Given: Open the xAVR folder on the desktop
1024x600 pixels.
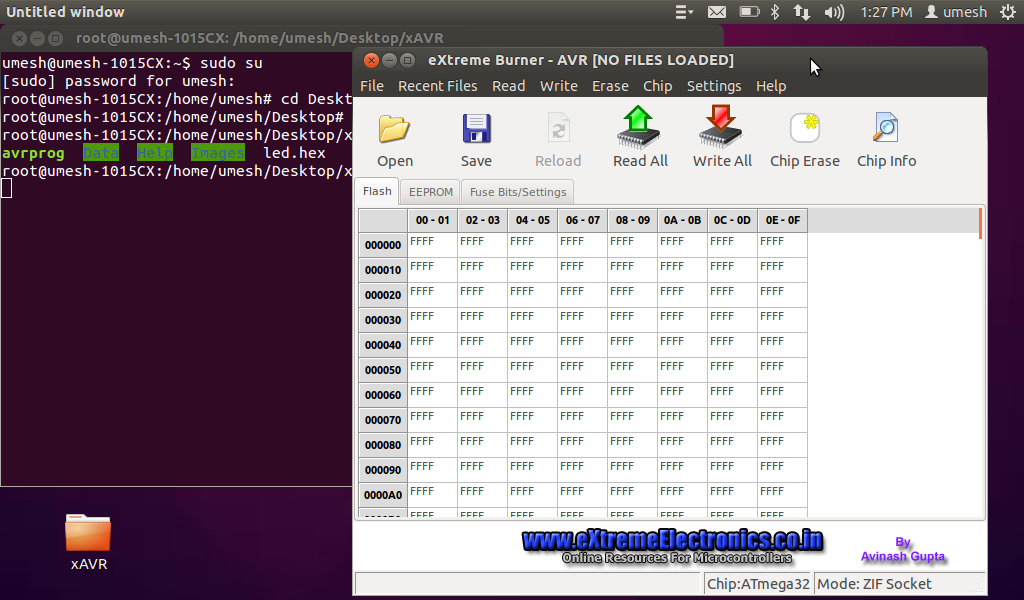Looking at the screenshot, I should [87, 535].
